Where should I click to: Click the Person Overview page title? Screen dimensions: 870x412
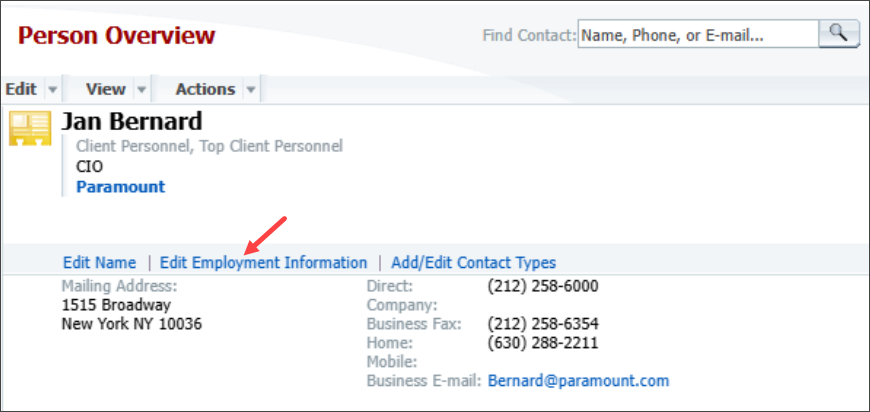click(117, 35)
